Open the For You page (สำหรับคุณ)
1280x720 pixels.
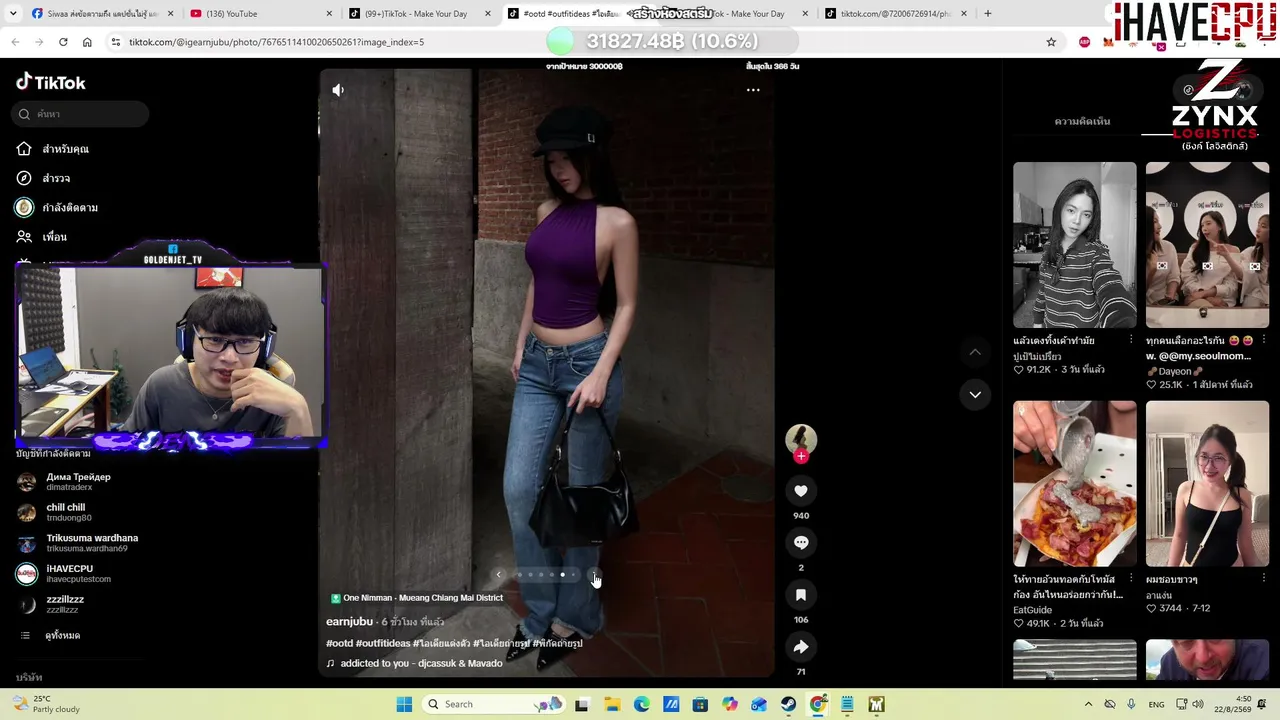click(x=53, y=149)
